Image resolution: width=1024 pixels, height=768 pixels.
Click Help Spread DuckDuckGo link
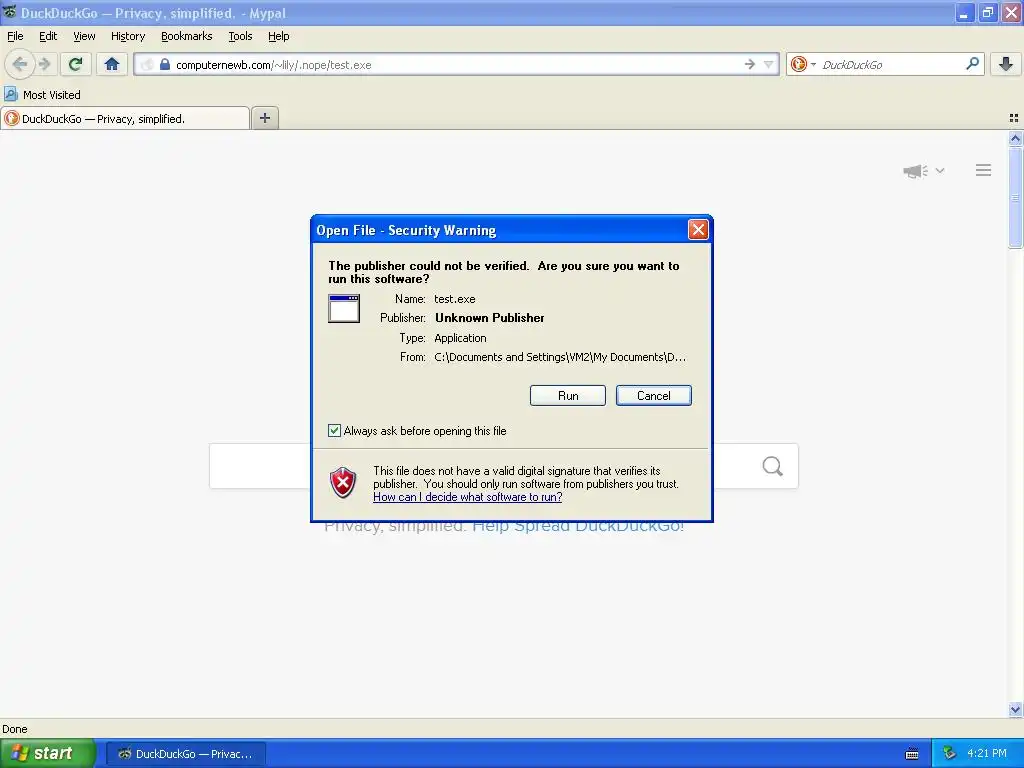[x=578, y=526]
